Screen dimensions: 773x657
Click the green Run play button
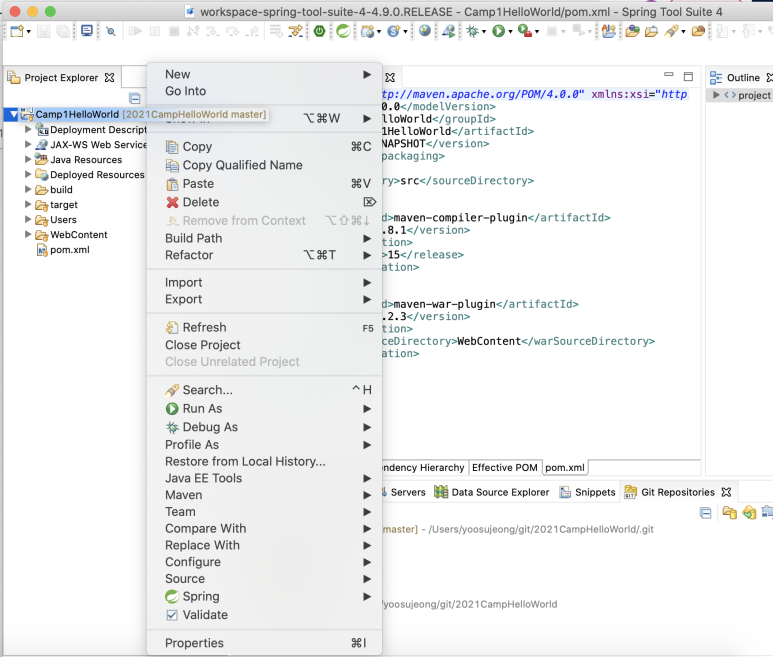click(x=498, y=32)
